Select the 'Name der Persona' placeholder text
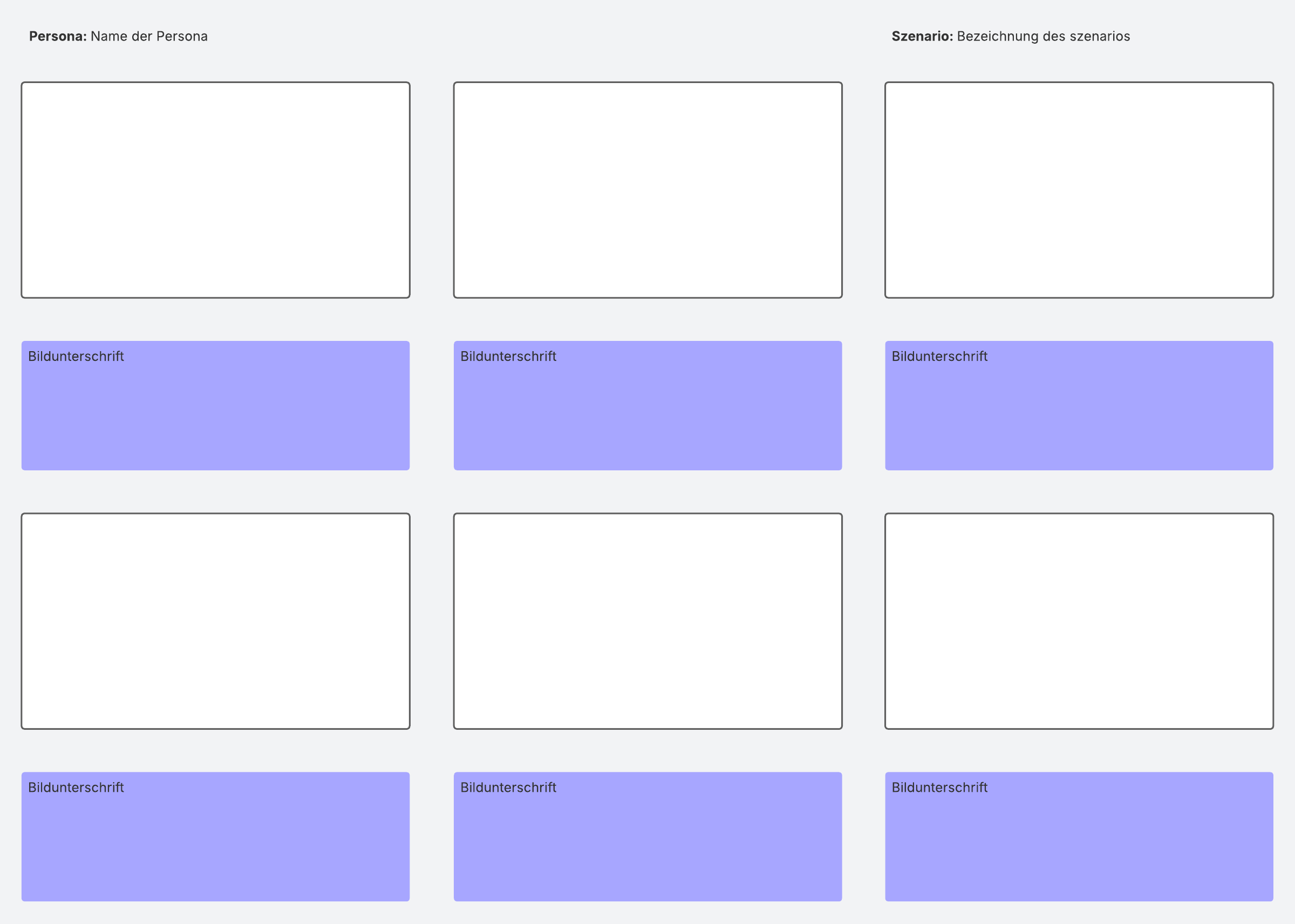This screenshot has height=924, width=1295. click(x=149, y=37)
